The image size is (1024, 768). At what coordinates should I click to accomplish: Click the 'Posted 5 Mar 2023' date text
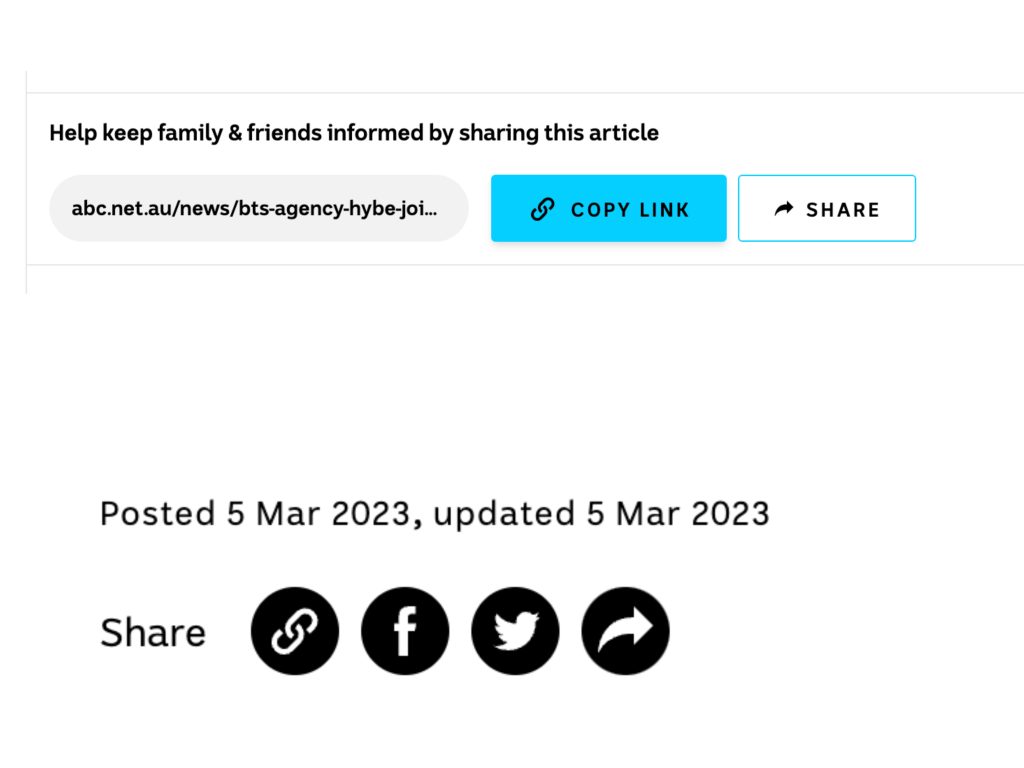(256, 513)
